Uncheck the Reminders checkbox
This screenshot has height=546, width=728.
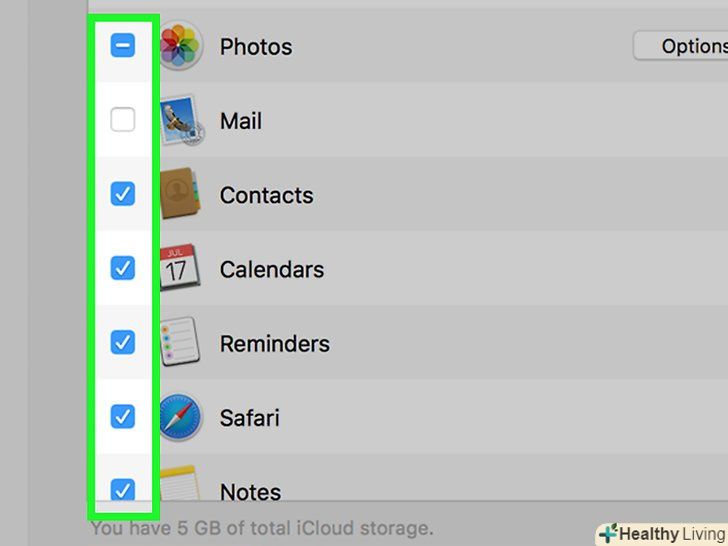(122, 343)
